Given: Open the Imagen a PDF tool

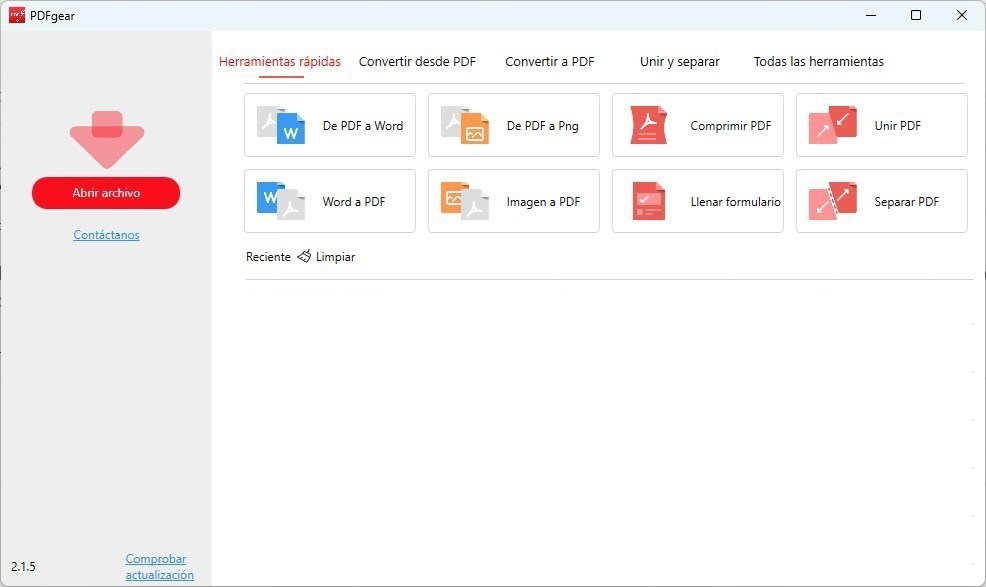Looking at the screenshot, I should click(513, 201).
